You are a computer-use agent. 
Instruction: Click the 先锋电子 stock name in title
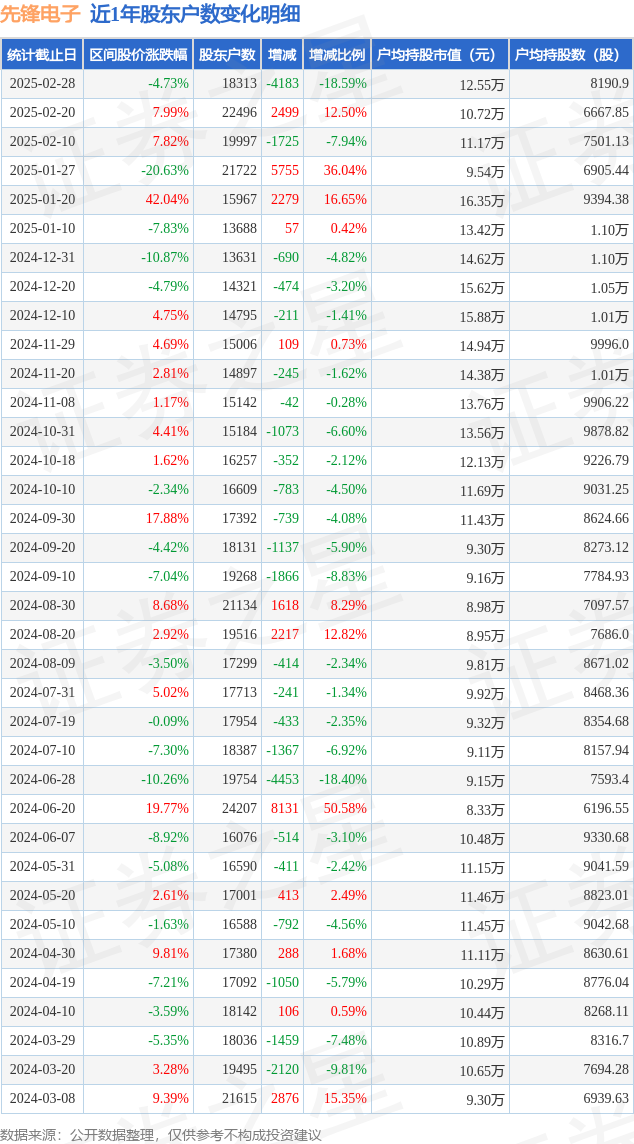click(x=41, y=14)
